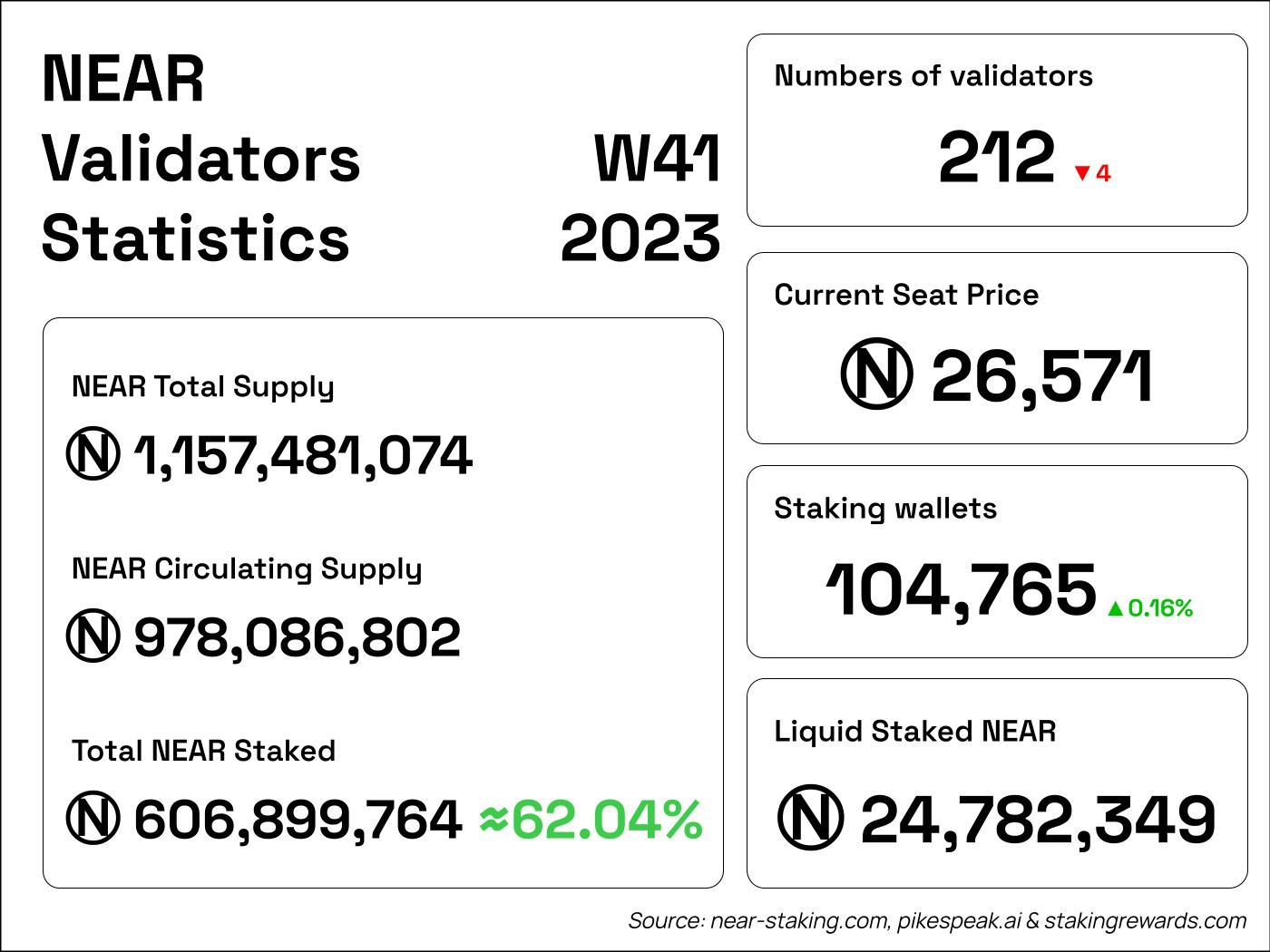Click the NEAR icon beside Liquid Staked value
The image size is (1270, 952).
pyautogui.click(x=810, y=818)
